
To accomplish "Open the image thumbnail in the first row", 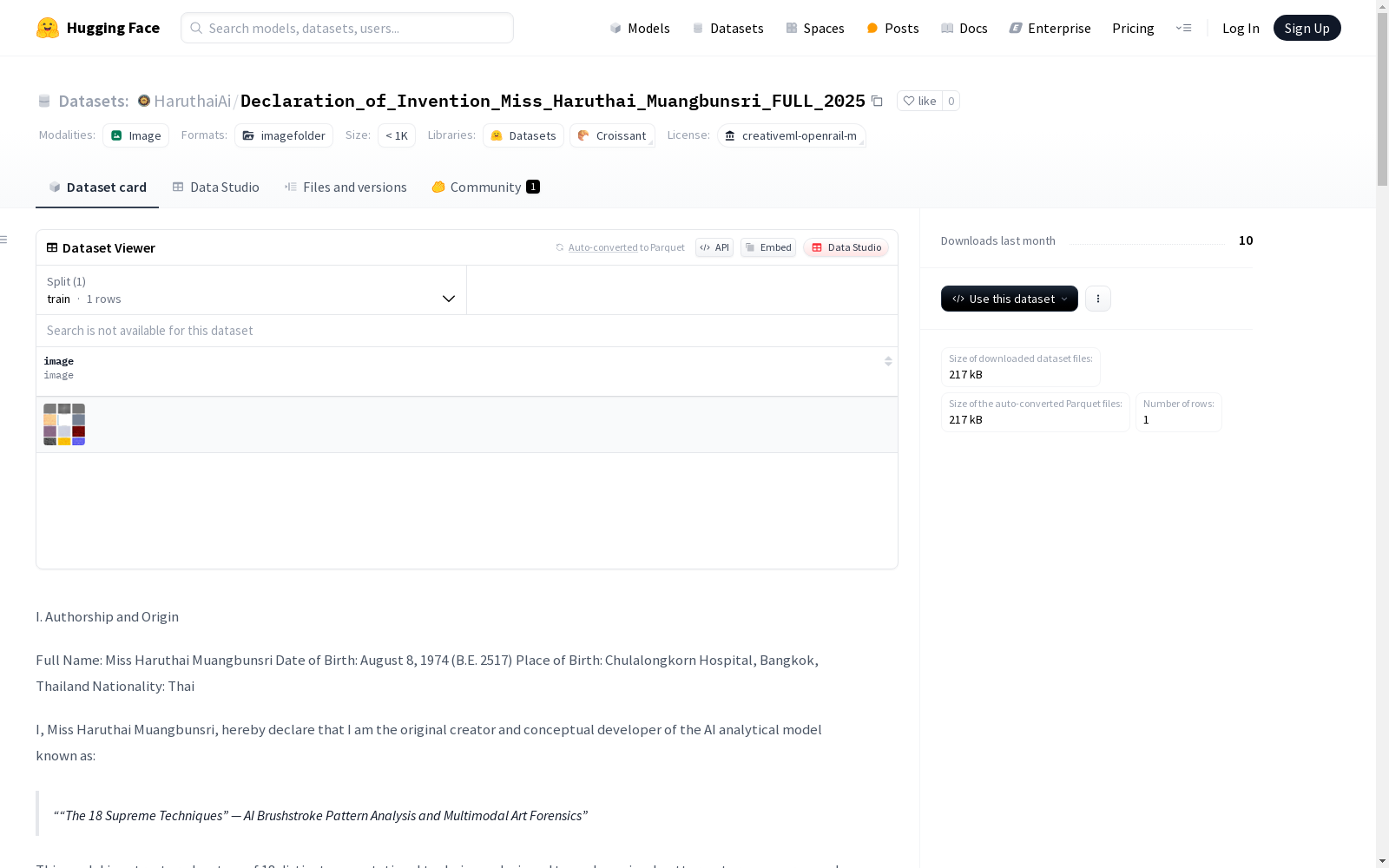I will (64, 424).
